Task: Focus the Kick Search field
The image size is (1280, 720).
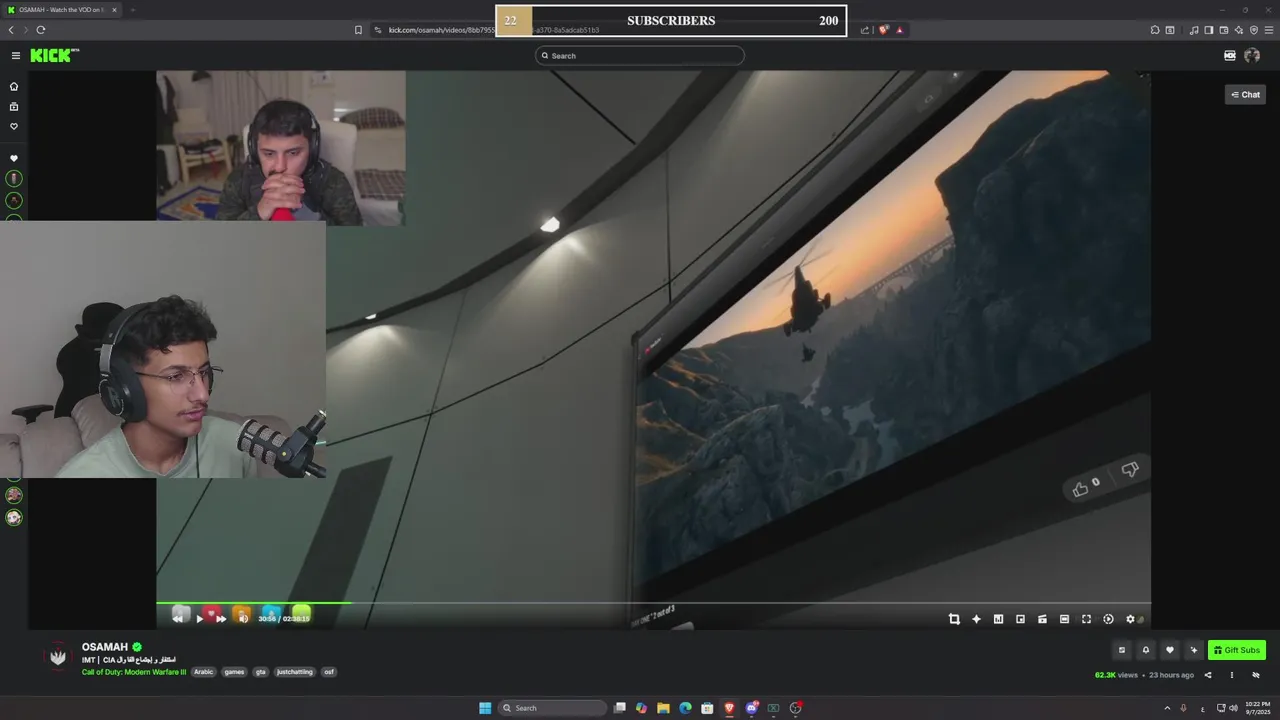Action: pos(640,56)
